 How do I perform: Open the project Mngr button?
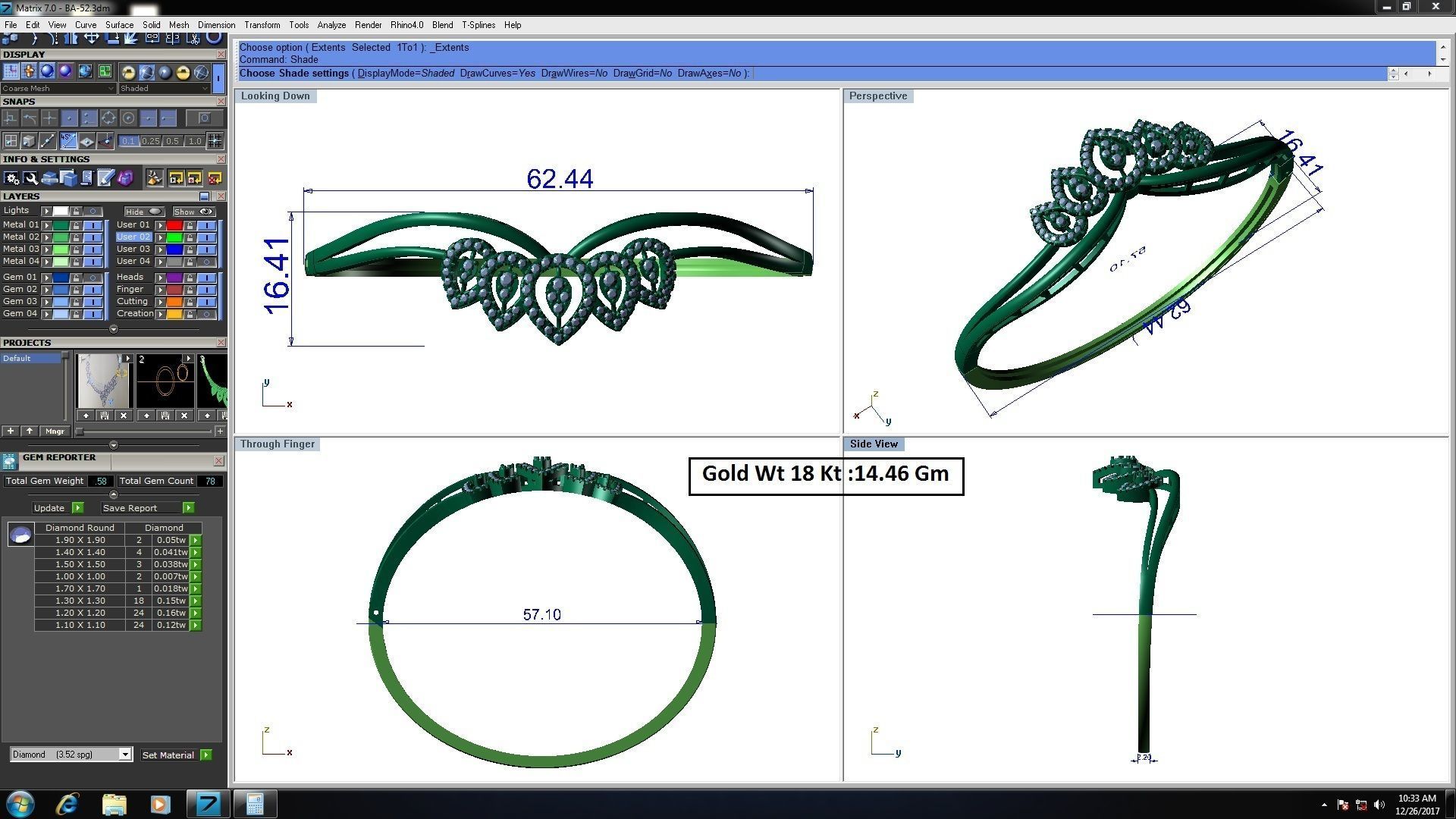[x=55, y=431]
